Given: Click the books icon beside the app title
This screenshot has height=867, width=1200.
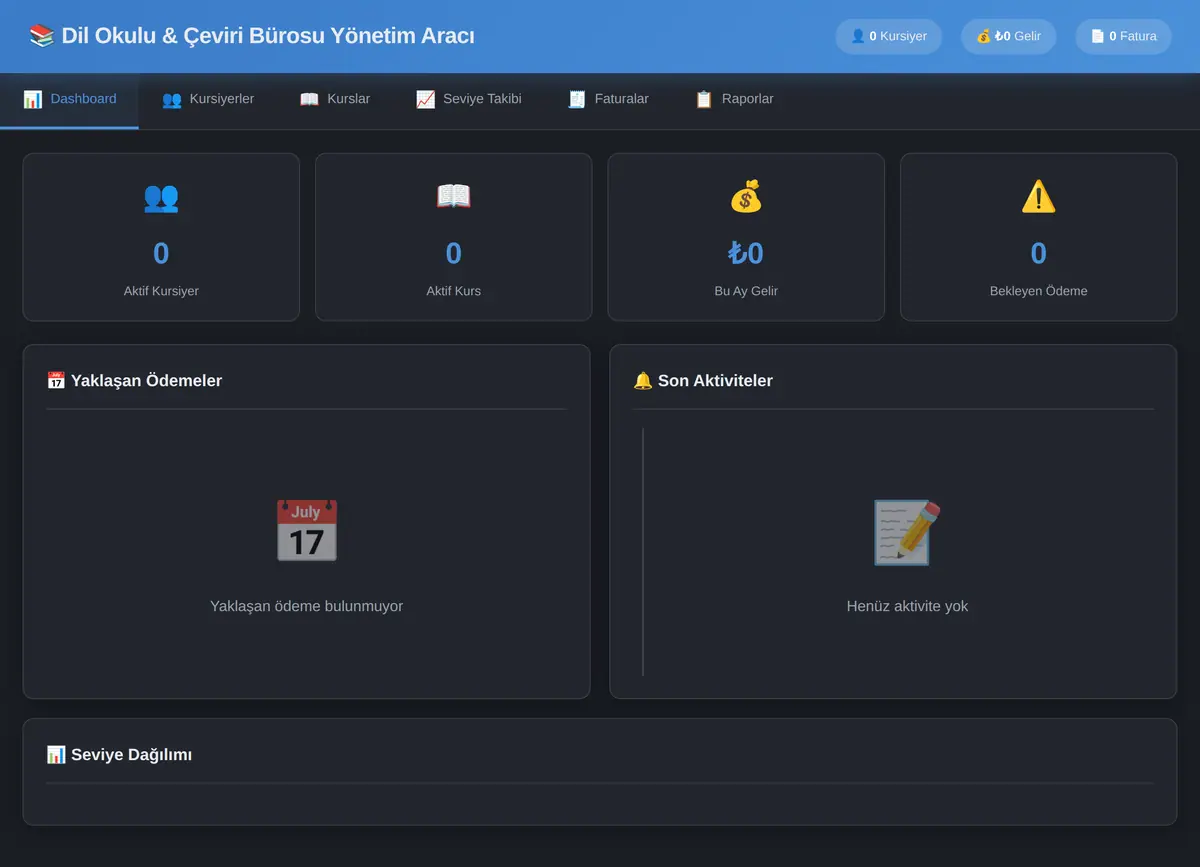Looking at the screenshot, I should coord(42,36).
